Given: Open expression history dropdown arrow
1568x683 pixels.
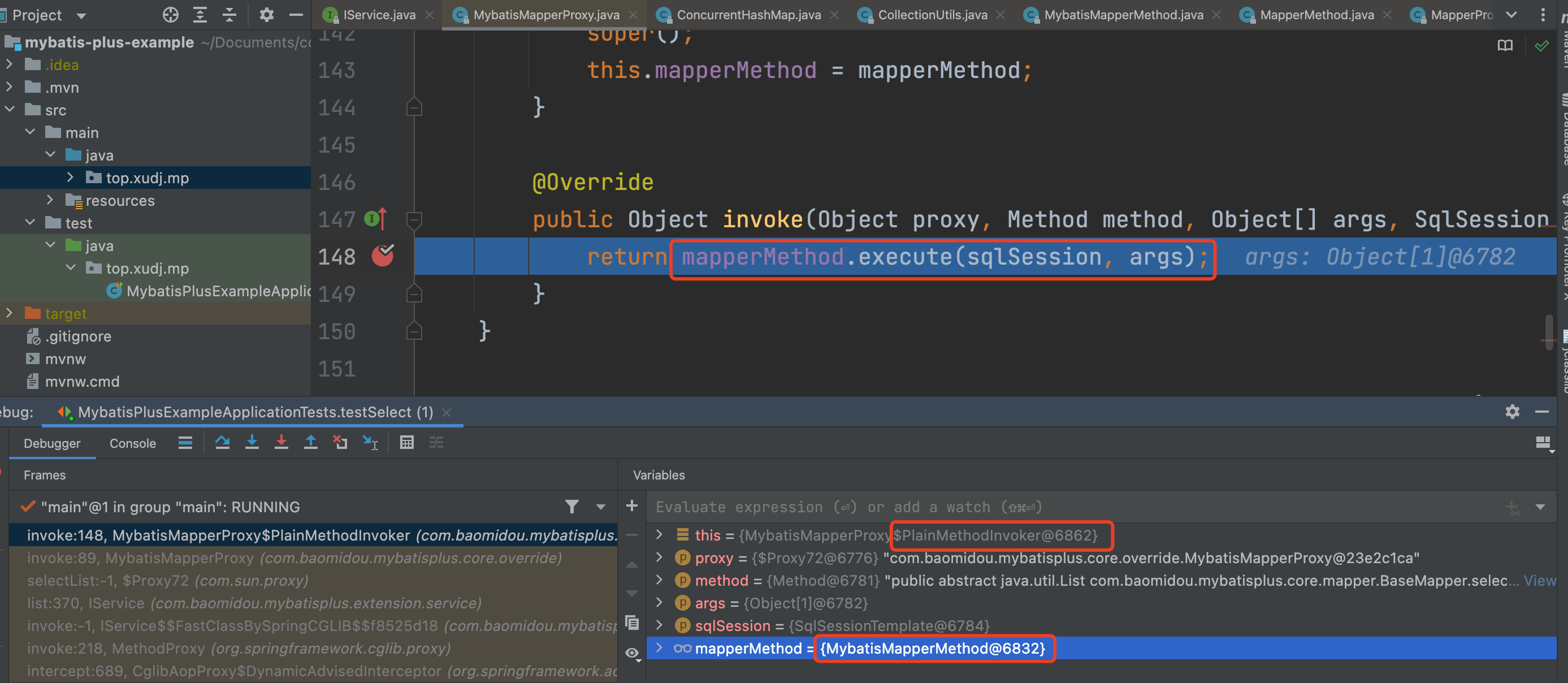Looking at the screenshot, I should (x=1540, y=507).
